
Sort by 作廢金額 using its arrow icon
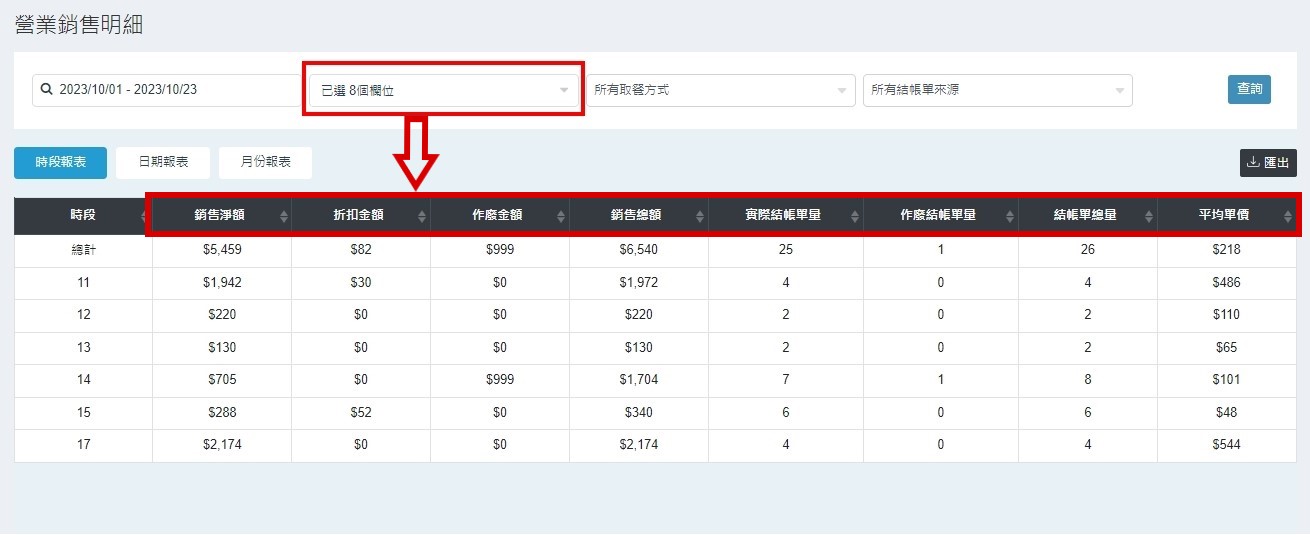(561, 216)
